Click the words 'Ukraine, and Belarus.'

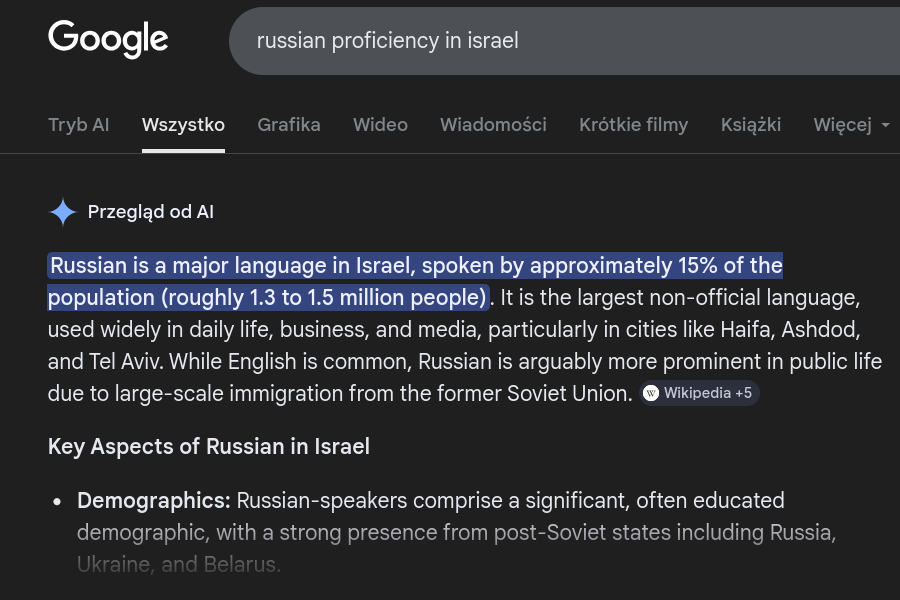(x=179, y=564)
